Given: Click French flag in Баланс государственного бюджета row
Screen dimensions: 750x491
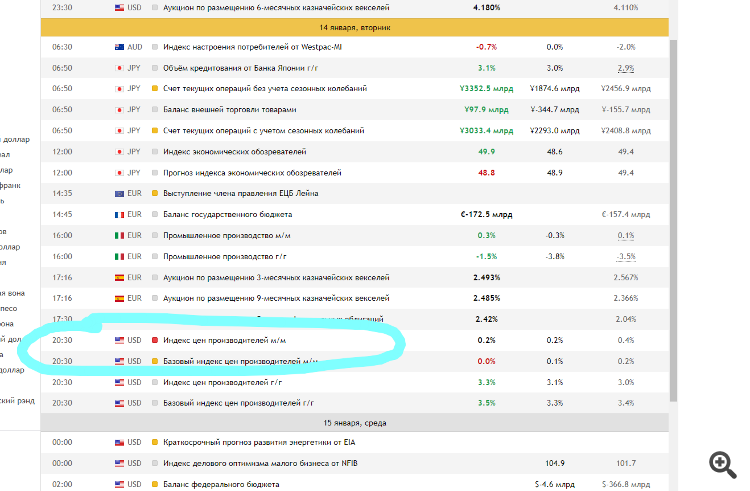Looking at the screenshot, I should (120, 215).
